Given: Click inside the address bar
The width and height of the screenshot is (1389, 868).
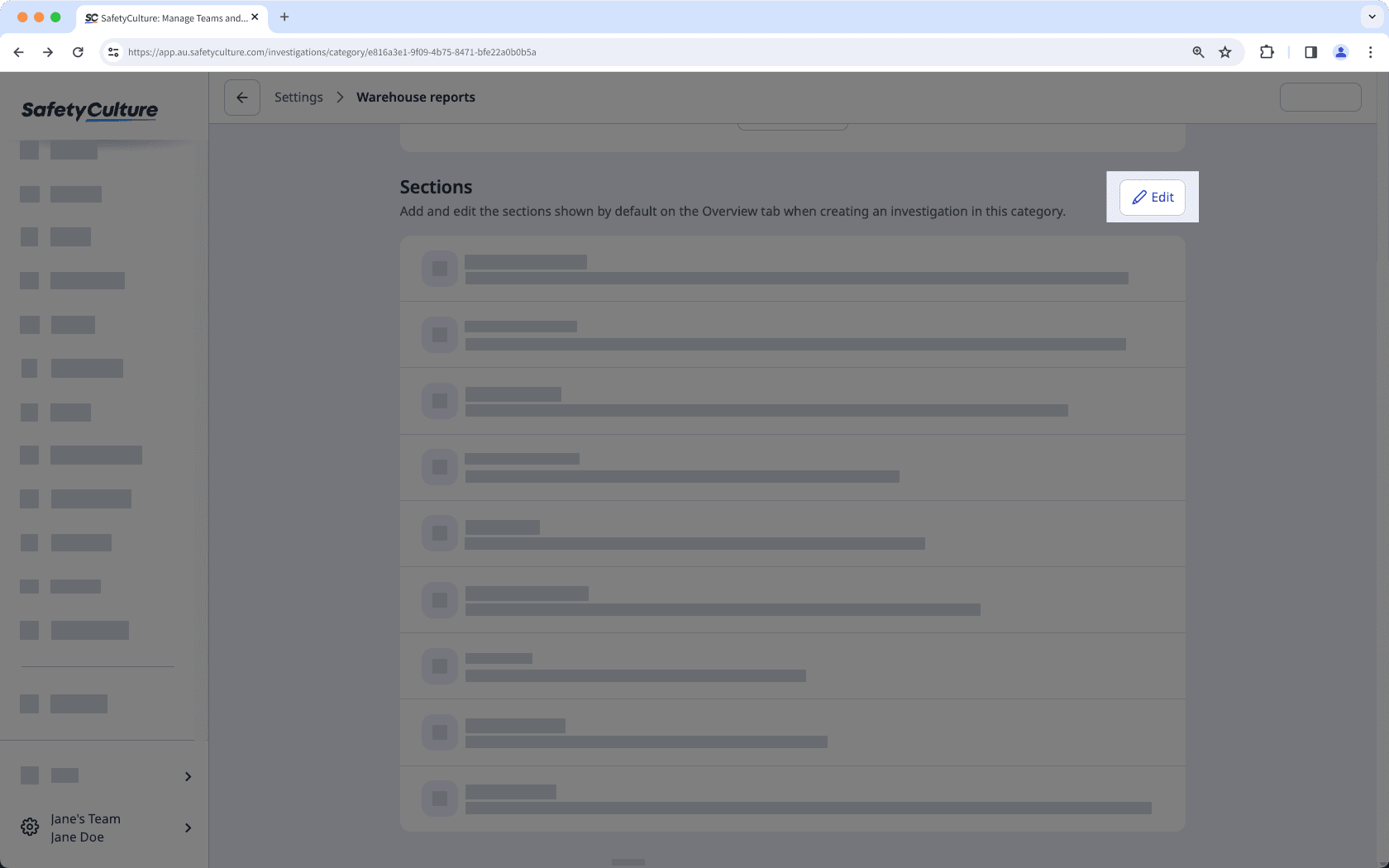Looking at the screenshot, I should click(579, 51).
